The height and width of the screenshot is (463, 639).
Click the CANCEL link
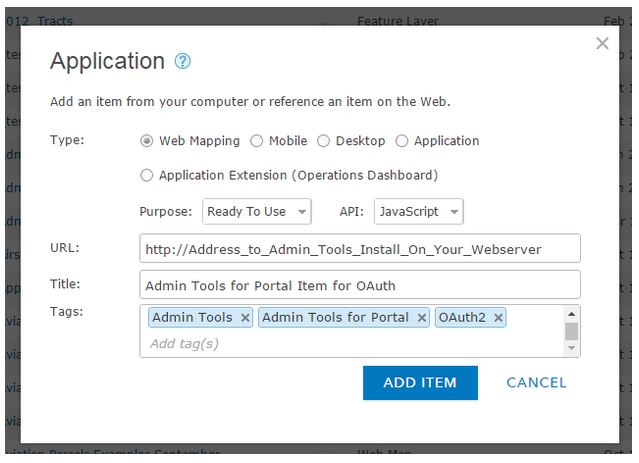point(536,382)
